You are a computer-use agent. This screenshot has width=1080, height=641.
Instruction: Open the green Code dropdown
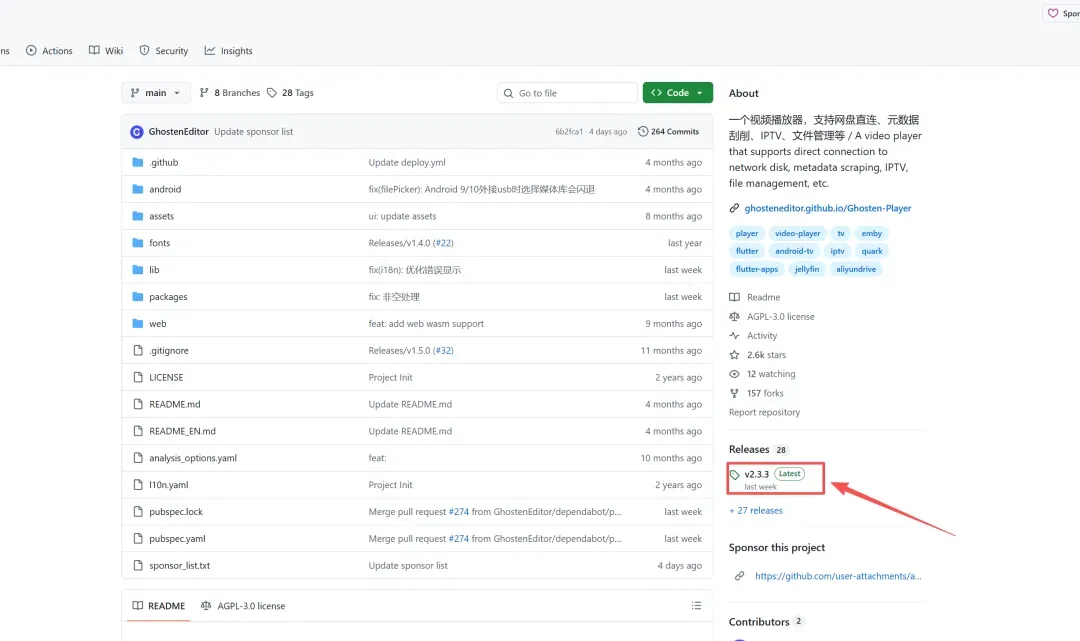point(677,93)
